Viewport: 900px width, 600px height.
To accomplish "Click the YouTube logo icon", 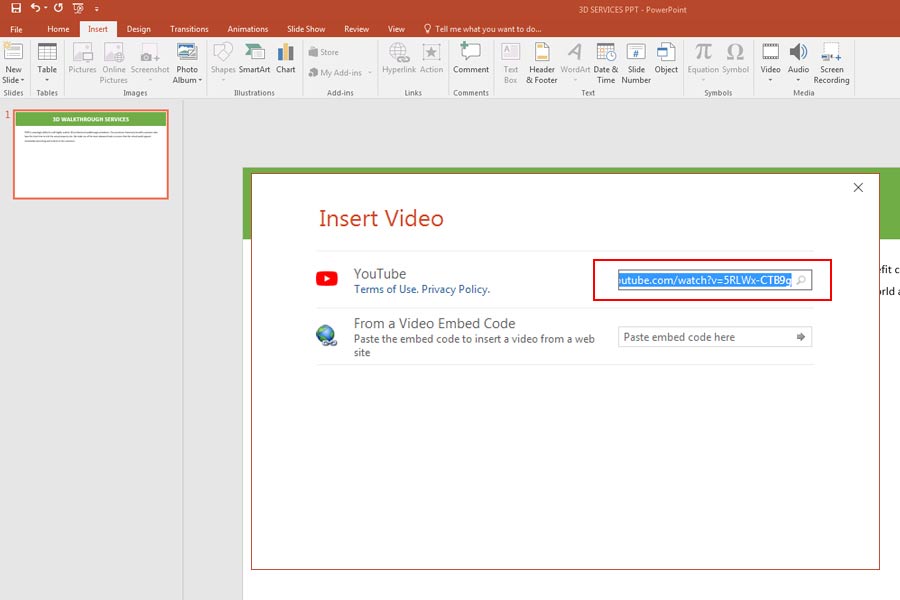I will (327, 279).
